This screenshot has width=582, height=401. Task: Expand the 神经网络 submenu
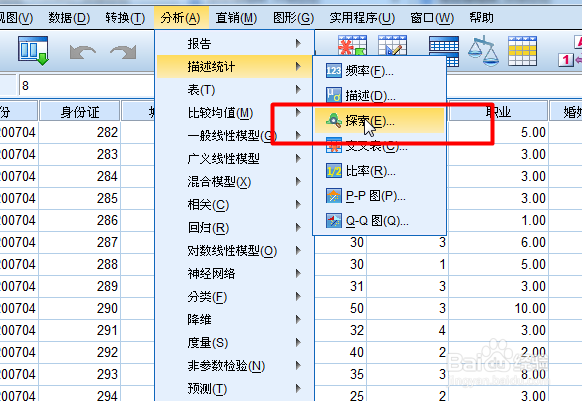(x=235, y=274)
